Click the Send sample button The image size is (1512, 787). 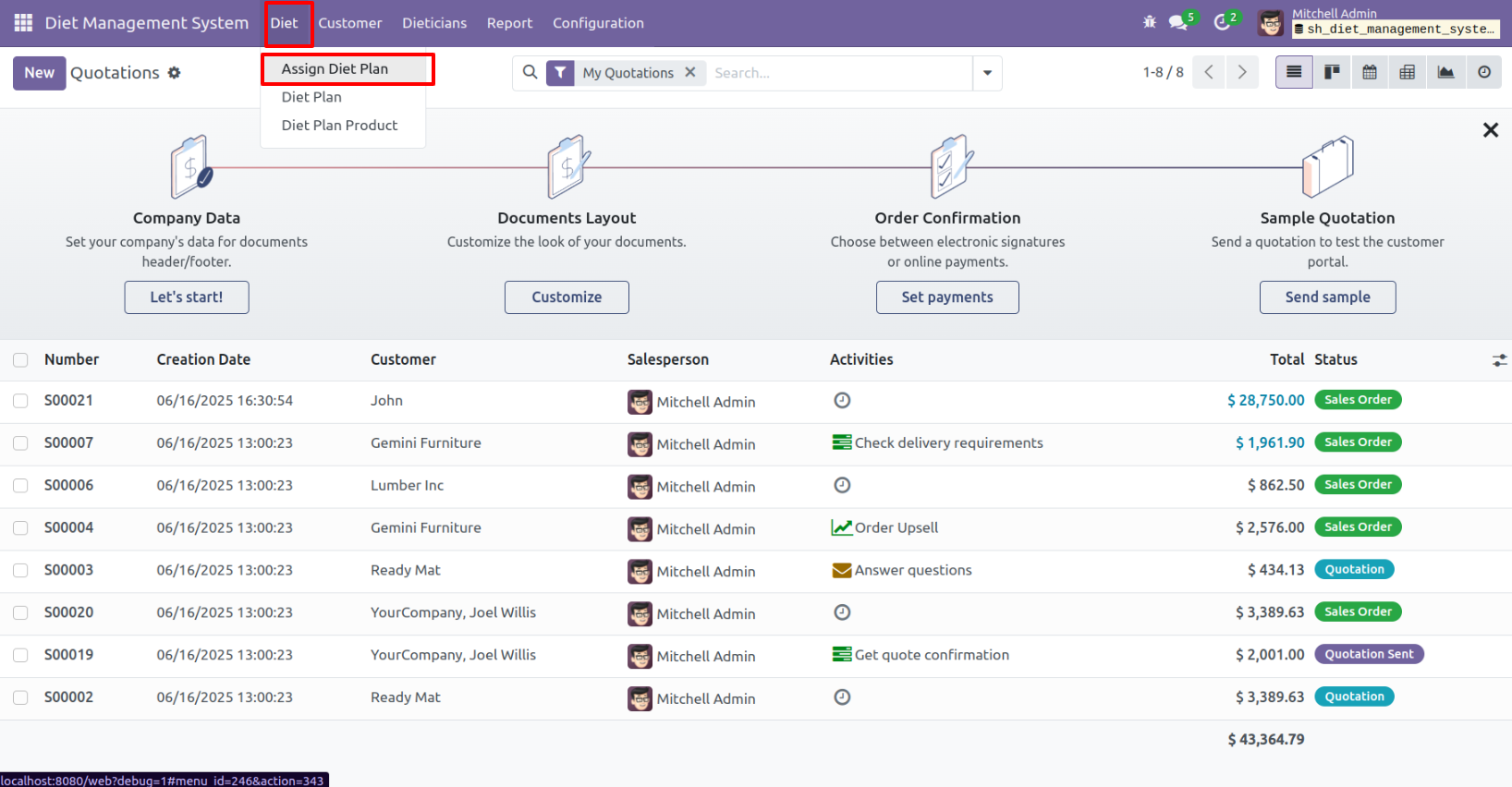[1328, 297]
